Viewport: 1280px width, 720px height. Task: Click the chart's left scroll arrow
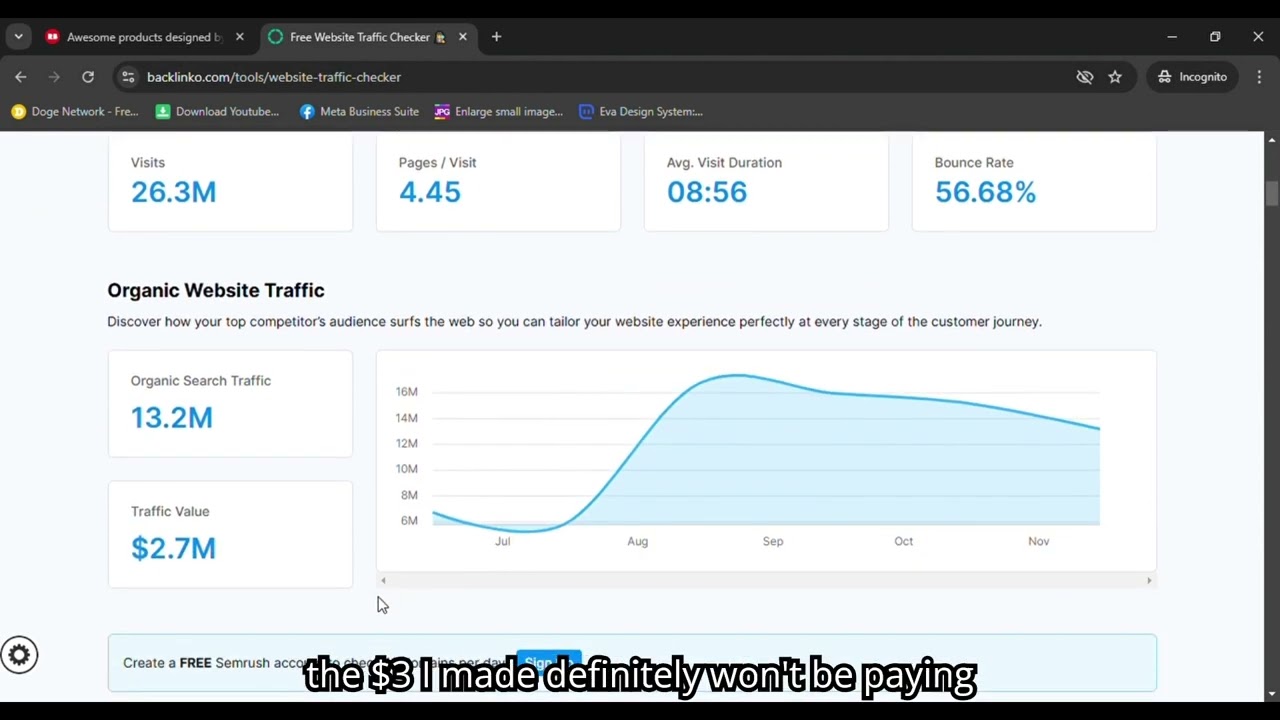[x=383, y=580]
